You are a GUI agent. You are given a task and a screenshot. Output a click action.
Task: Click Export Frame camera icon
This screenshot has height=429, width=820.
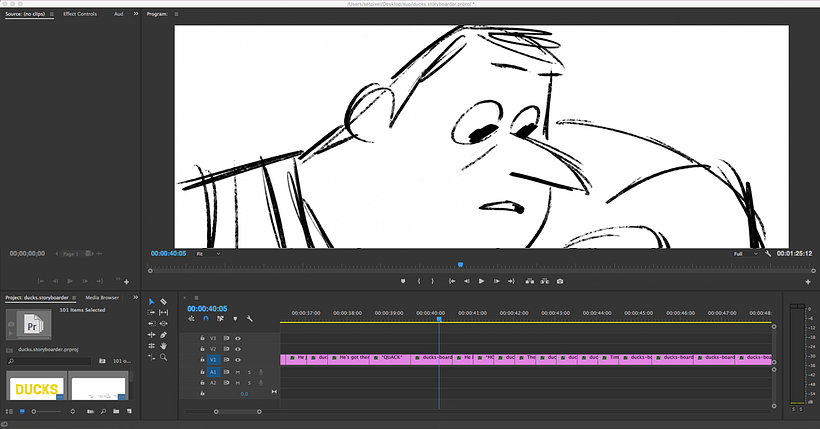(560, 282)
